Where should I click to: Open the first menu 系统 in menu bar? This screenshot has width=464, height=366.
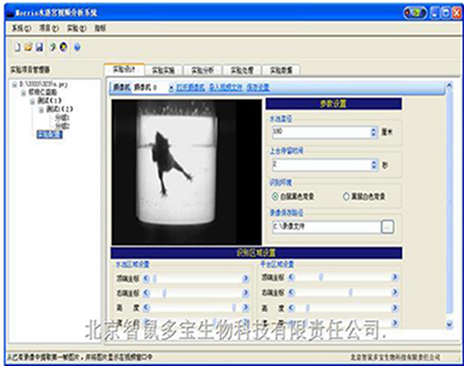click(x=21, y=28)
